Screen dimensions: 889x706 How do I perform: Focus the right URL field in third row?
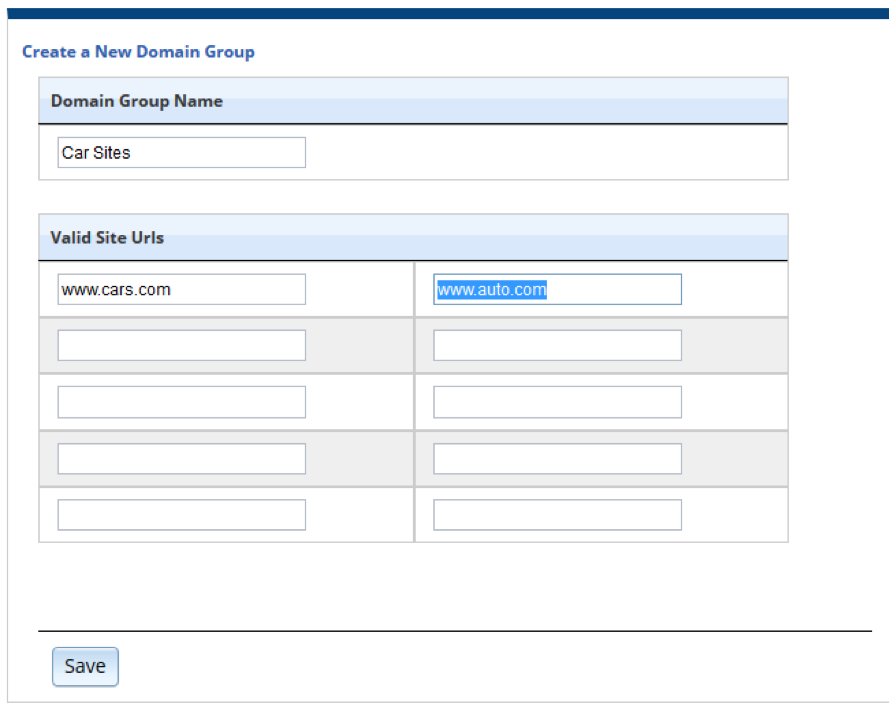[557, 402]
